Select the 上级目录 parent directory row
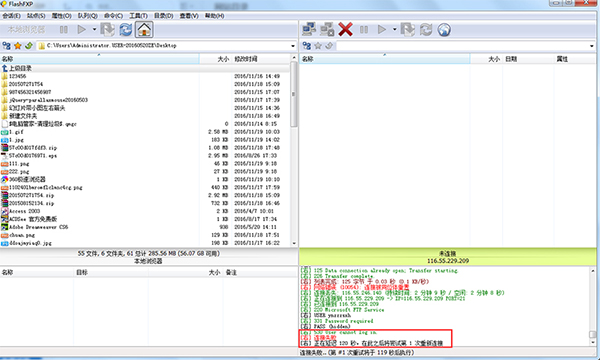 pos(145,68)
